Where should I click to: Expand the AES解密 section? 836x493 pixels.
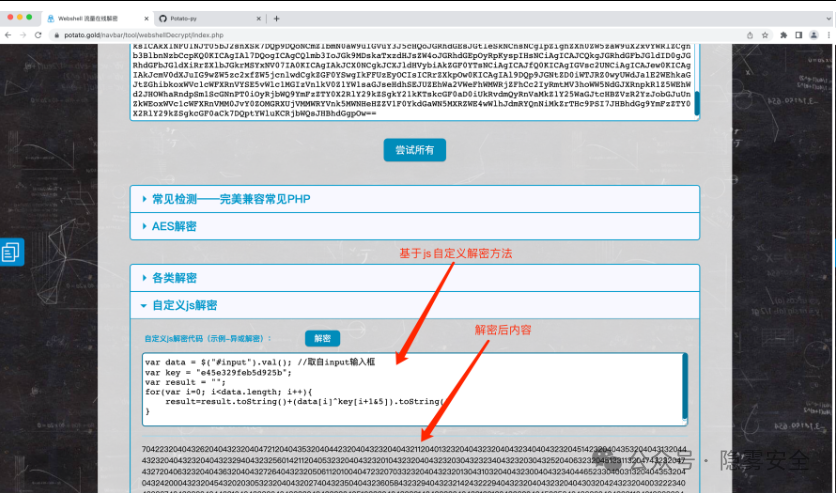[x=415, y=227]
